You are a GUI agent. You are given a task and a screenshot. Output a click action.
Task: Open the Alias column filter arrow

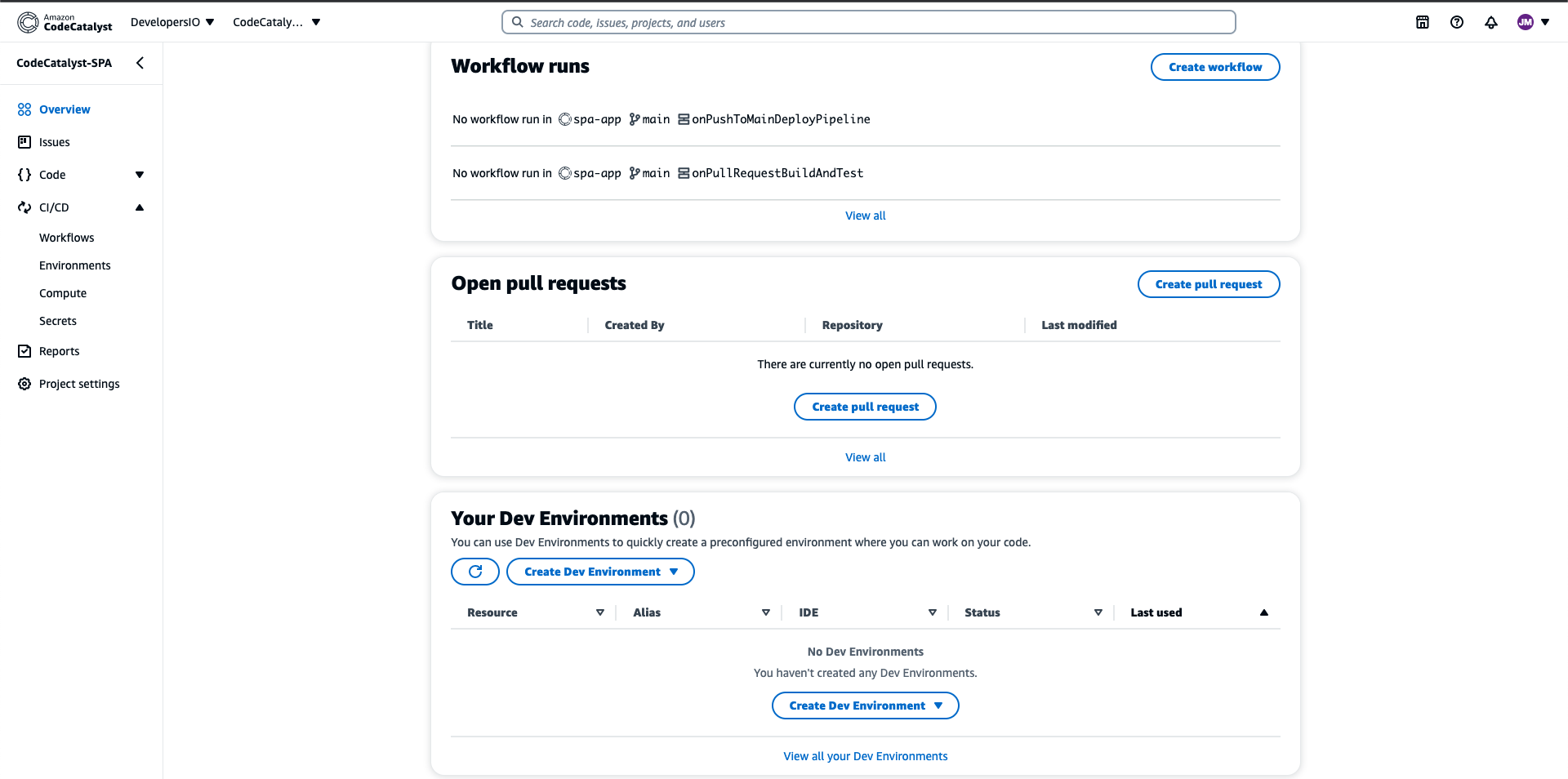766,612
